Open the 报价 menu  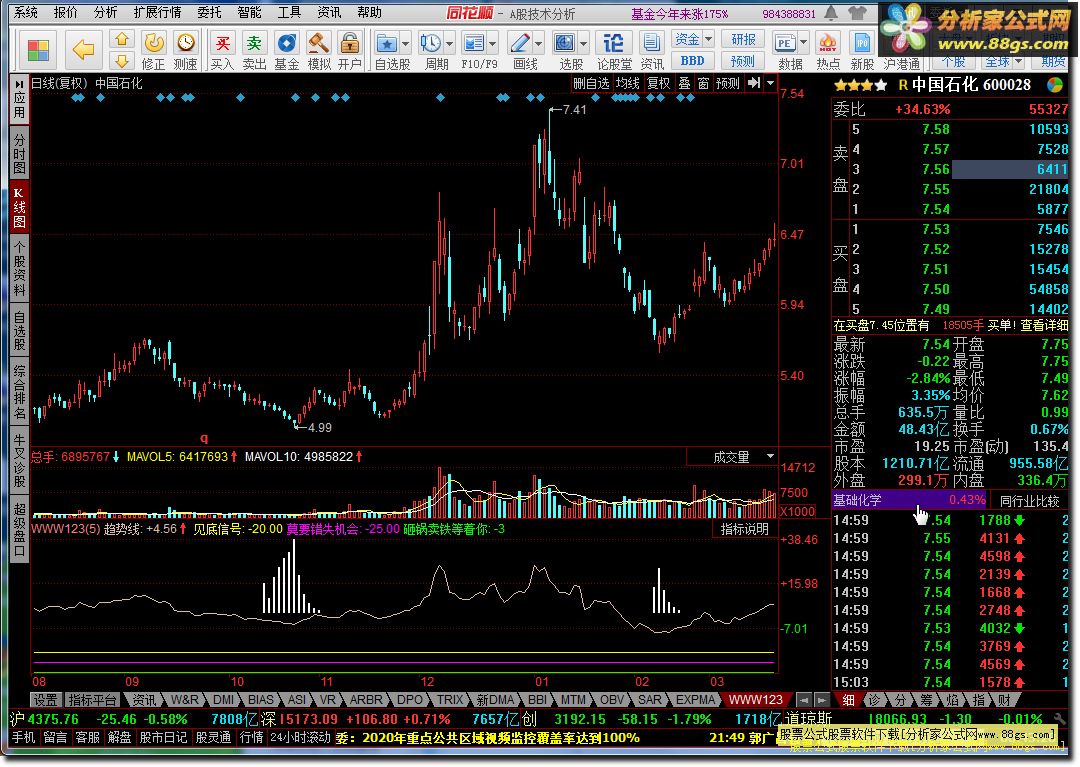pos(65,12)
